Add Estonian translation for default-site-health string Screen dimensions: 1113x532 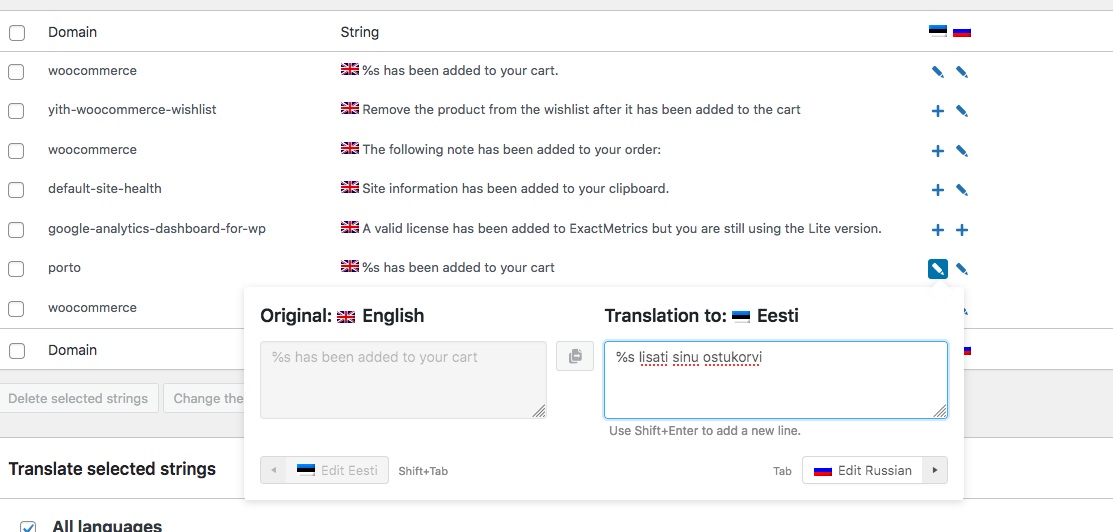coord(938,190)
